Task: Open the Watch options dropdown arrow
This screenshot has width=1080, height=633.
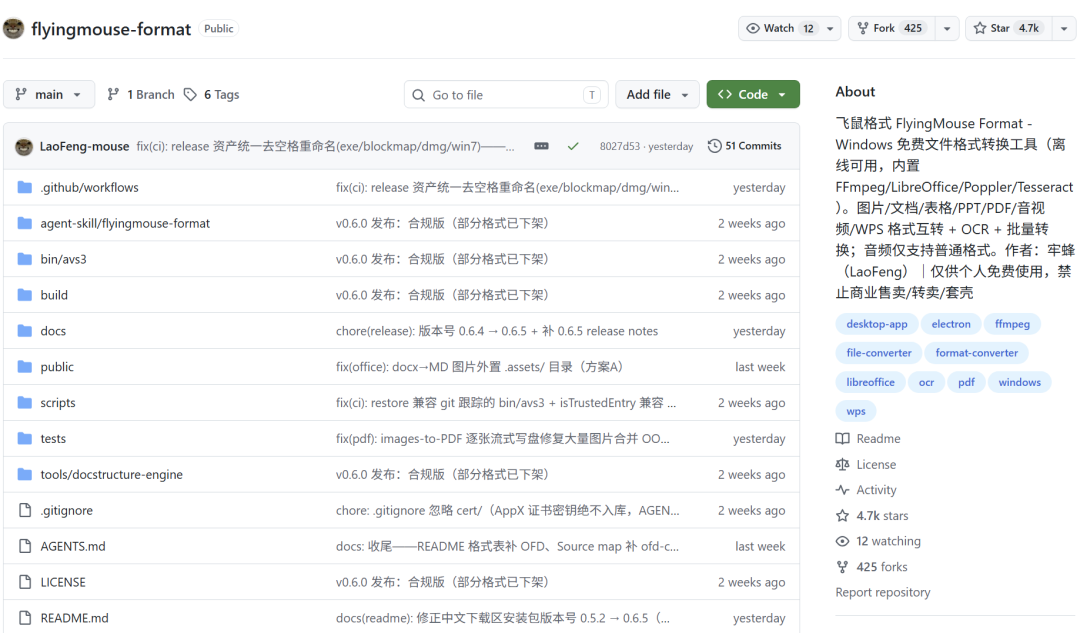Action: tap(830, 28)
